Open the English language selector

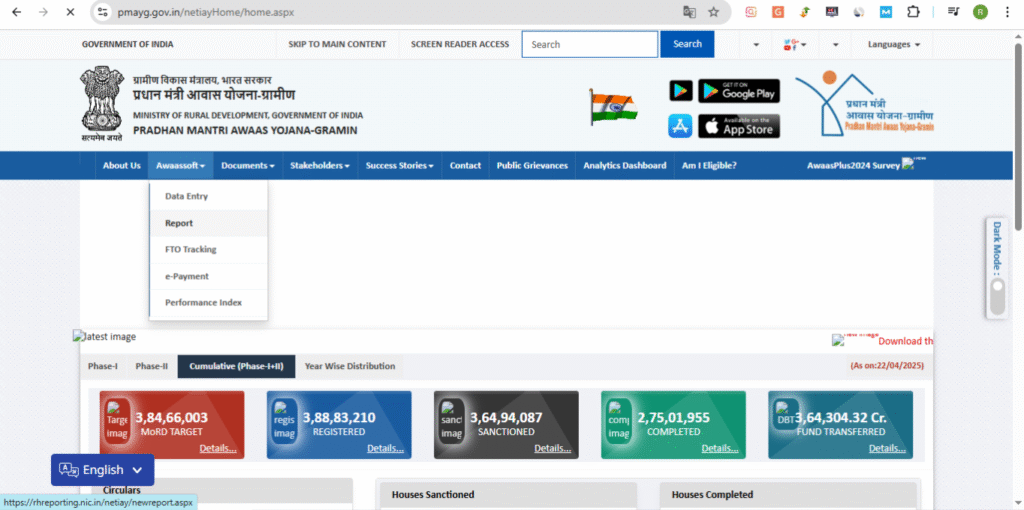[103, 470]
